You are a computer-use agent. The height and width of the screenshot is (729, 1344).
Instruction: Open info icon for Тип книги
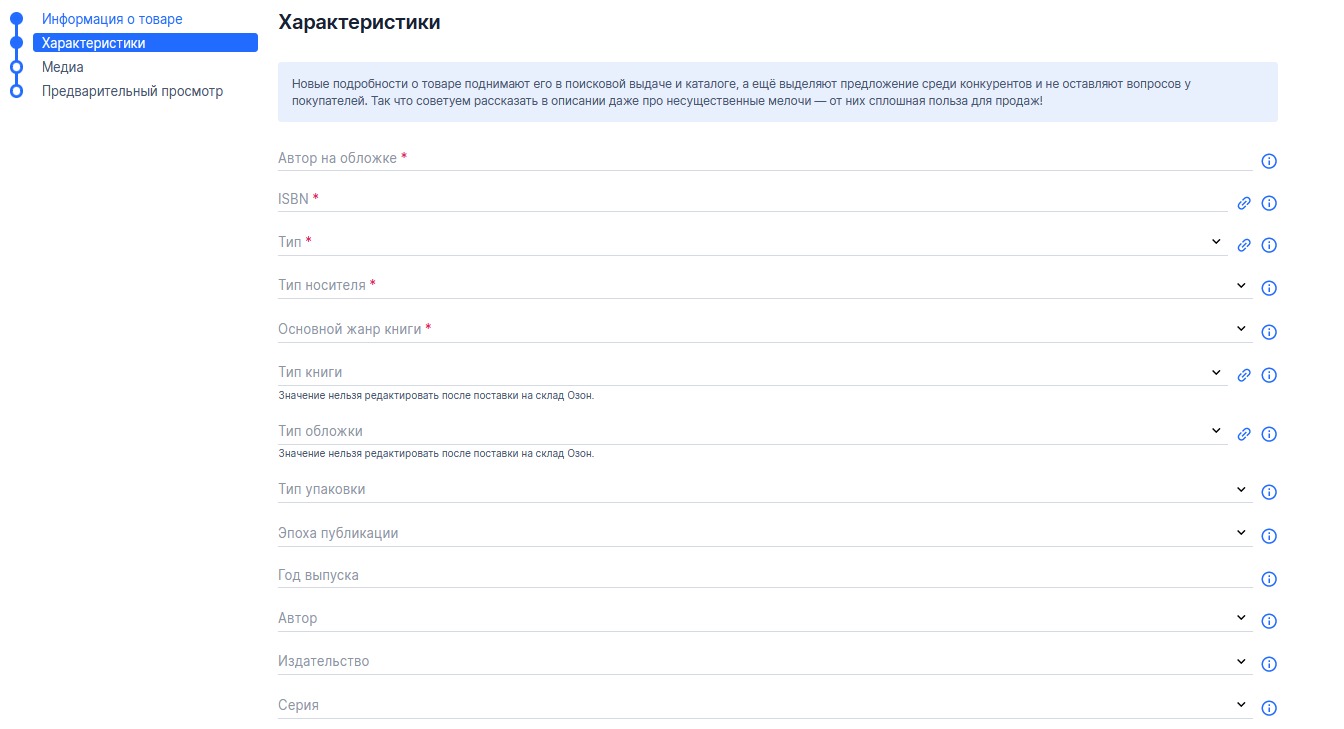pyautogui.click(x=1269, y=376)
